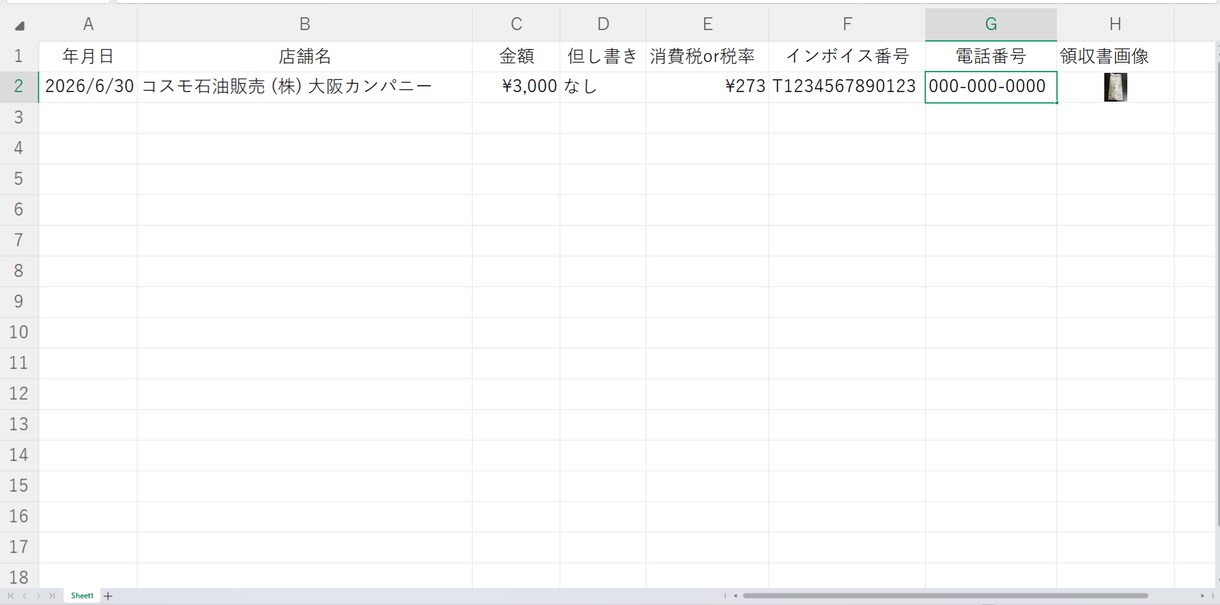Click the 金額 header cell
The height and width of the screenshot is (605, 1220).
[x=516, y=56]
